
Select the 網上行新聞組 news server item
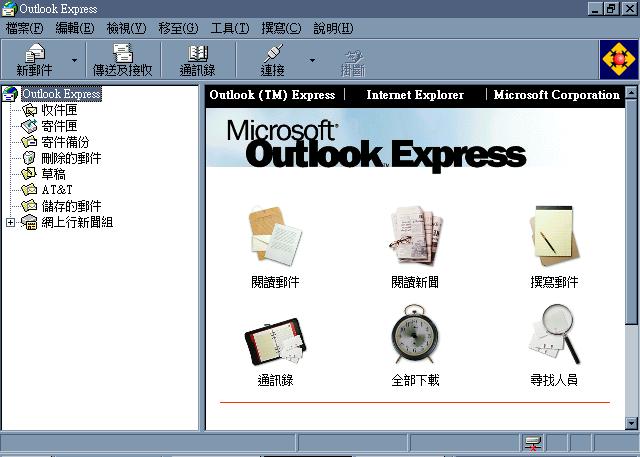pos(77,222)
